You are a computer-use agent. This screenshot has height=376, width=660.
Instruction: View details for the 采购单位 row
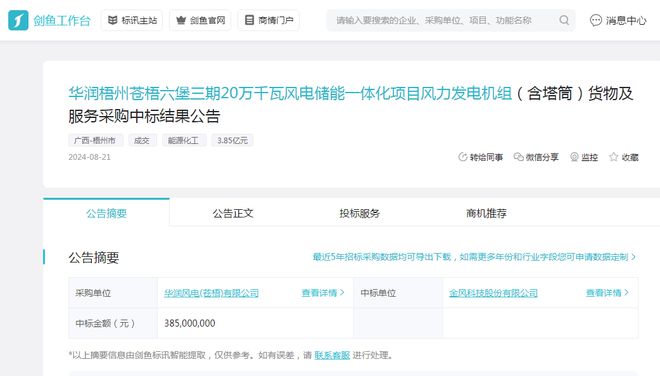point(323,293)
